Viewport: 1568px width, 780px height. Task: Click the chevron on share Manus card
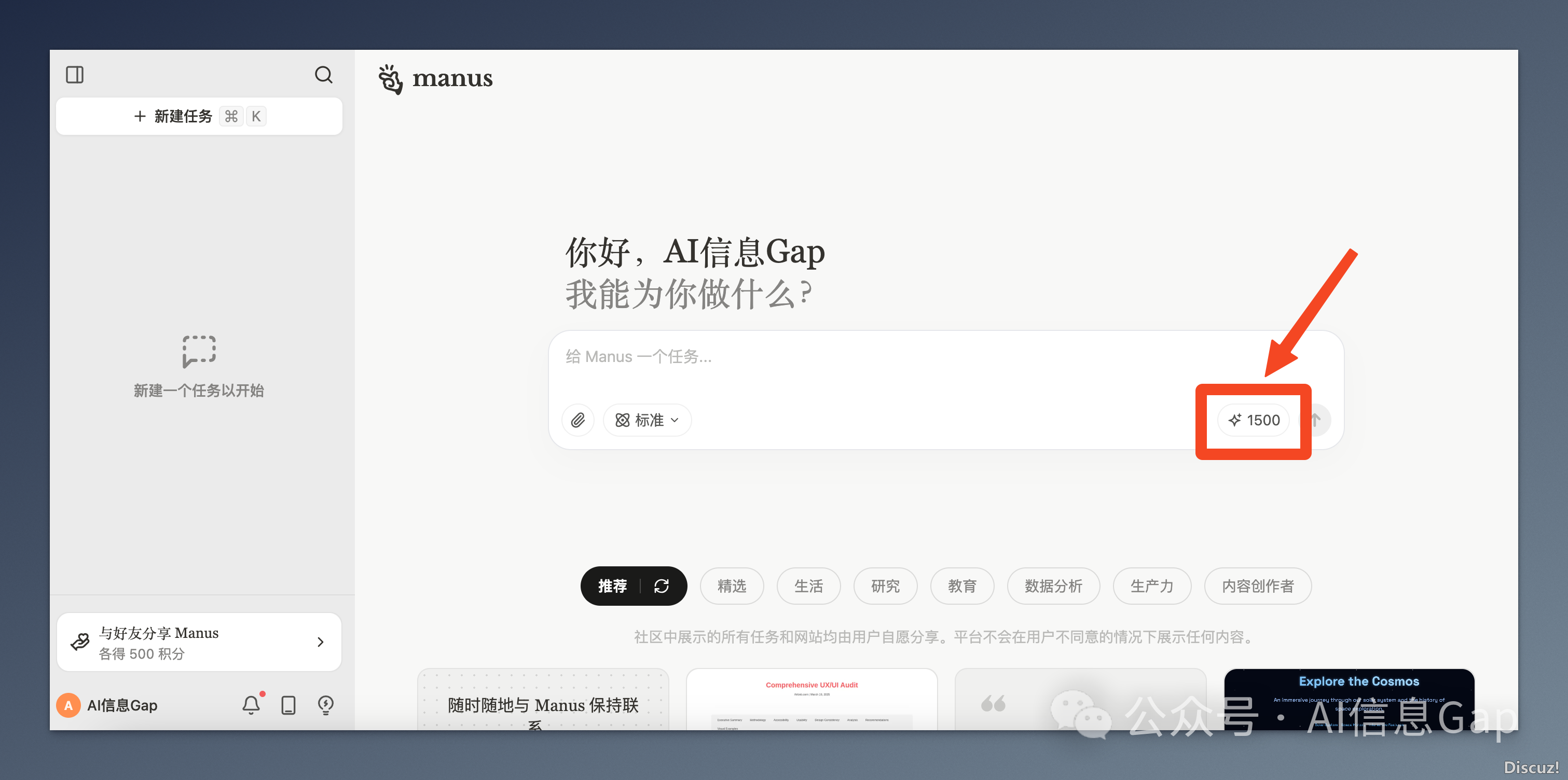[320, 642]
